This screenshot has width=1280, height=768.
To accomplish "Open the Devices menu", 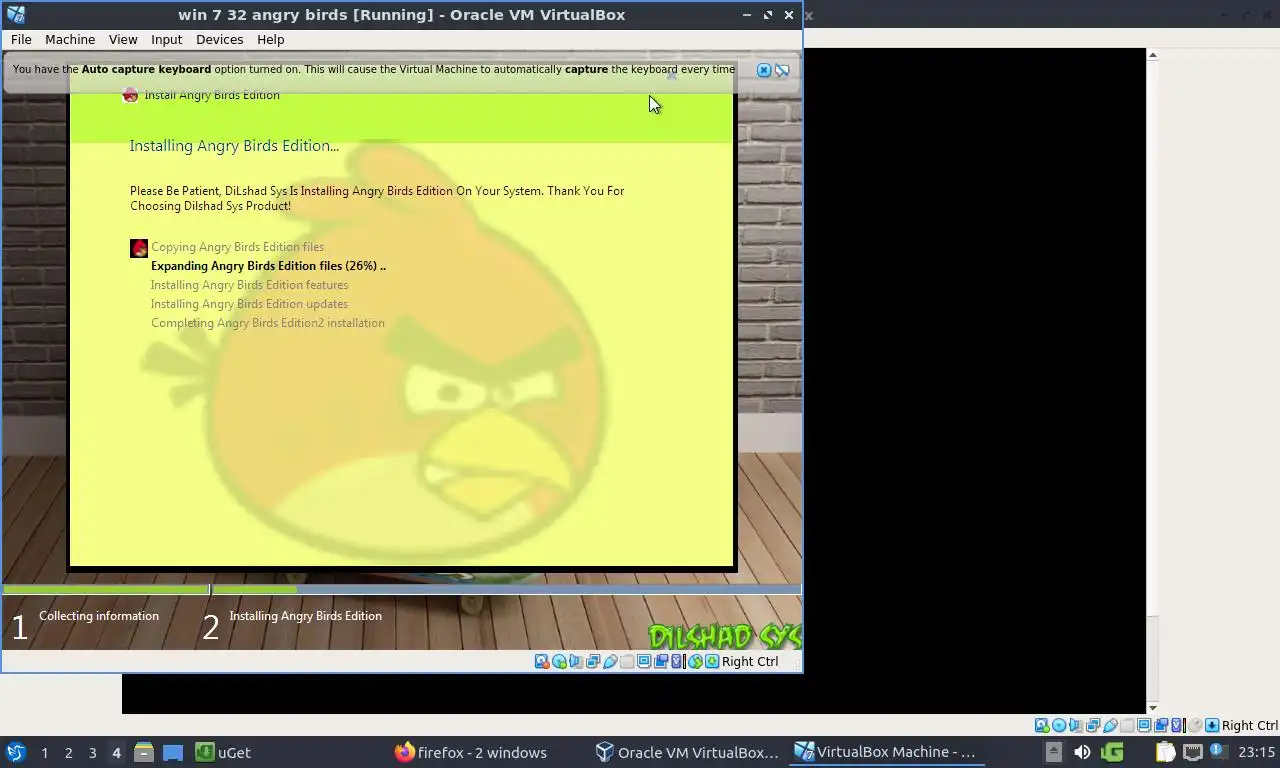I will (x=219, y=39).
